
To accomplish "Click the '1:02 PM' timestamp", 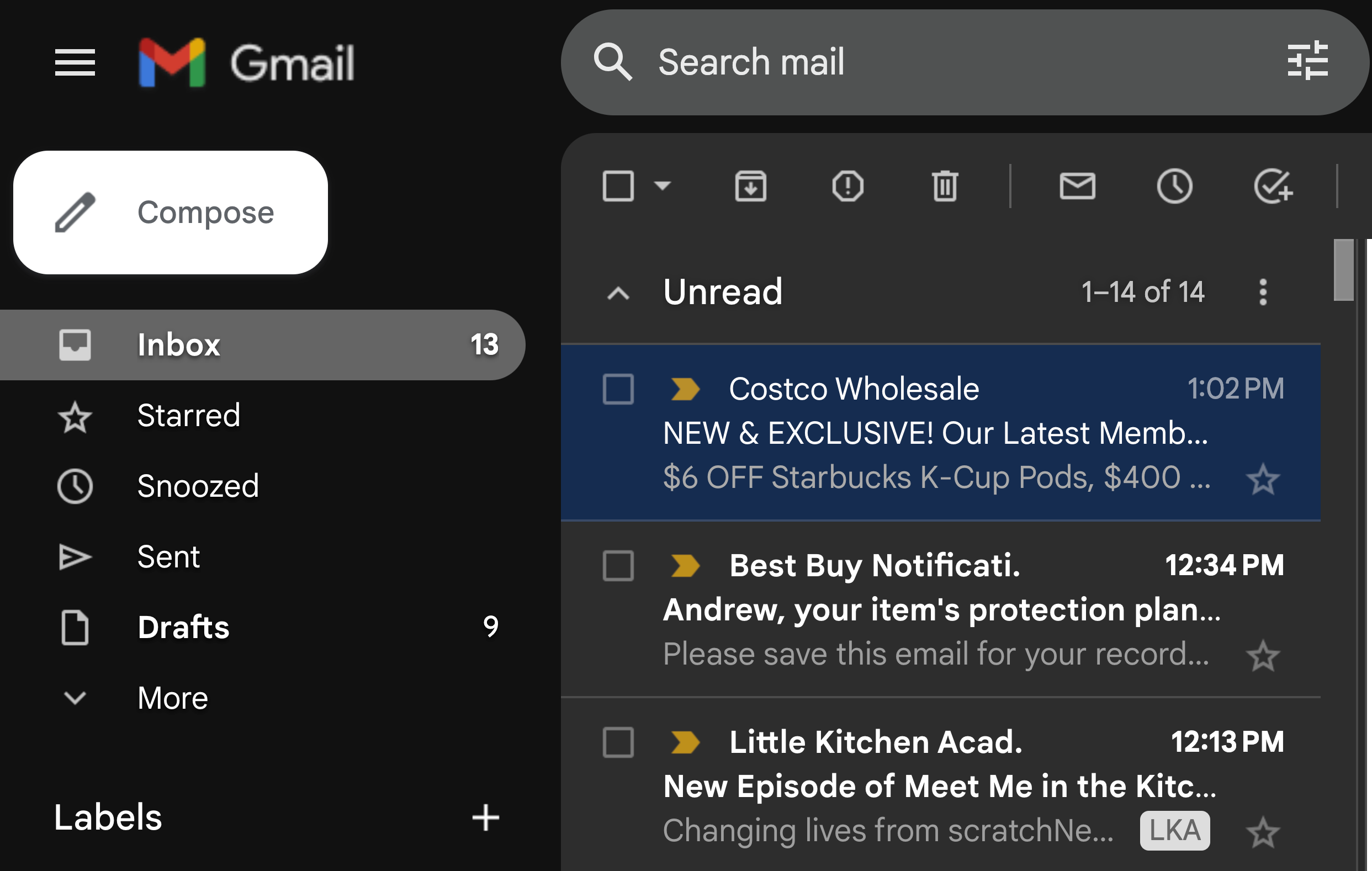I will (x=1235, y=390).
